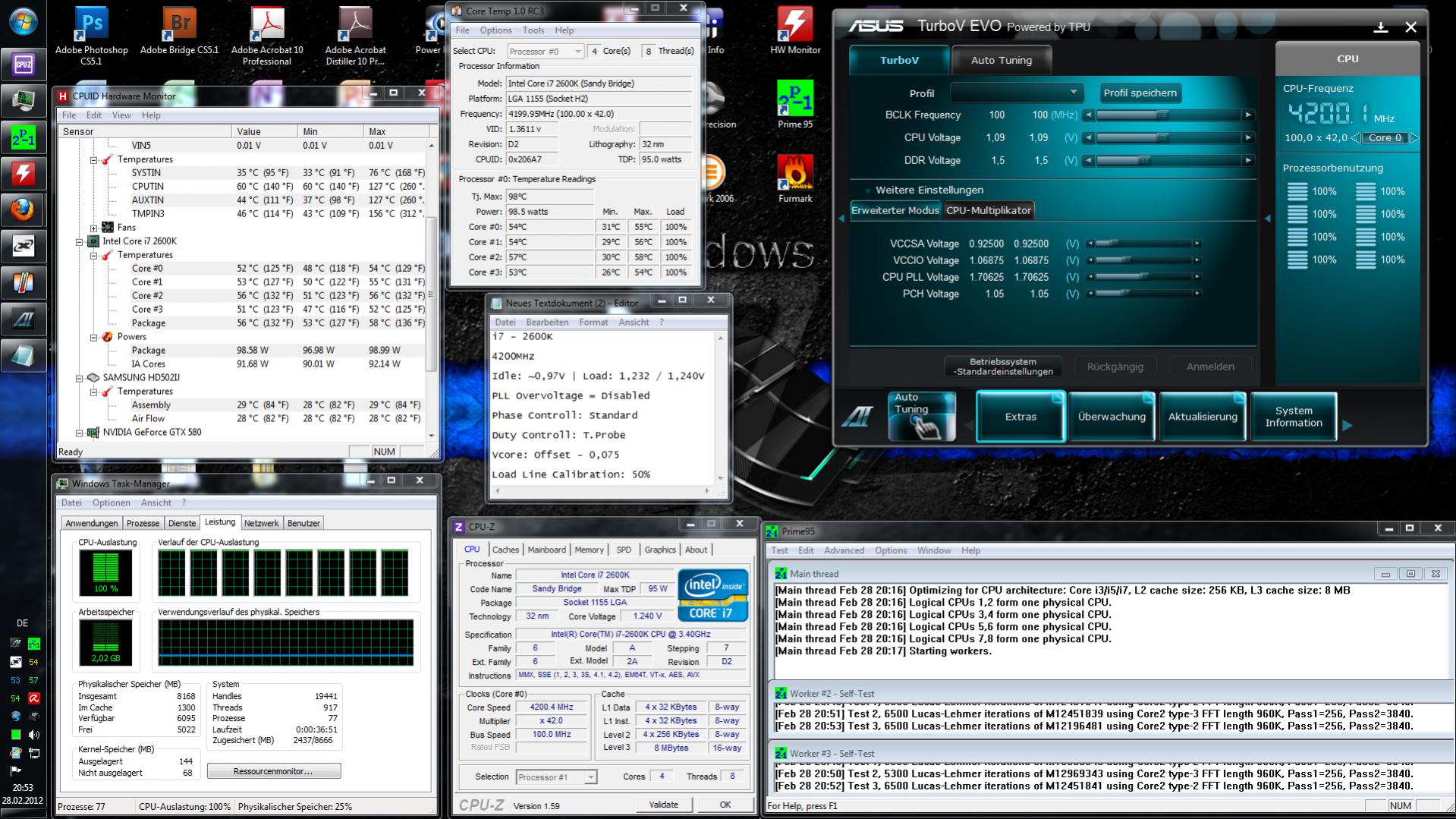Image resolution: width=1456 pixels, height=819 pixels.
Task: Click the CPU-Z taskbar icon
Action: pos(23,64)
